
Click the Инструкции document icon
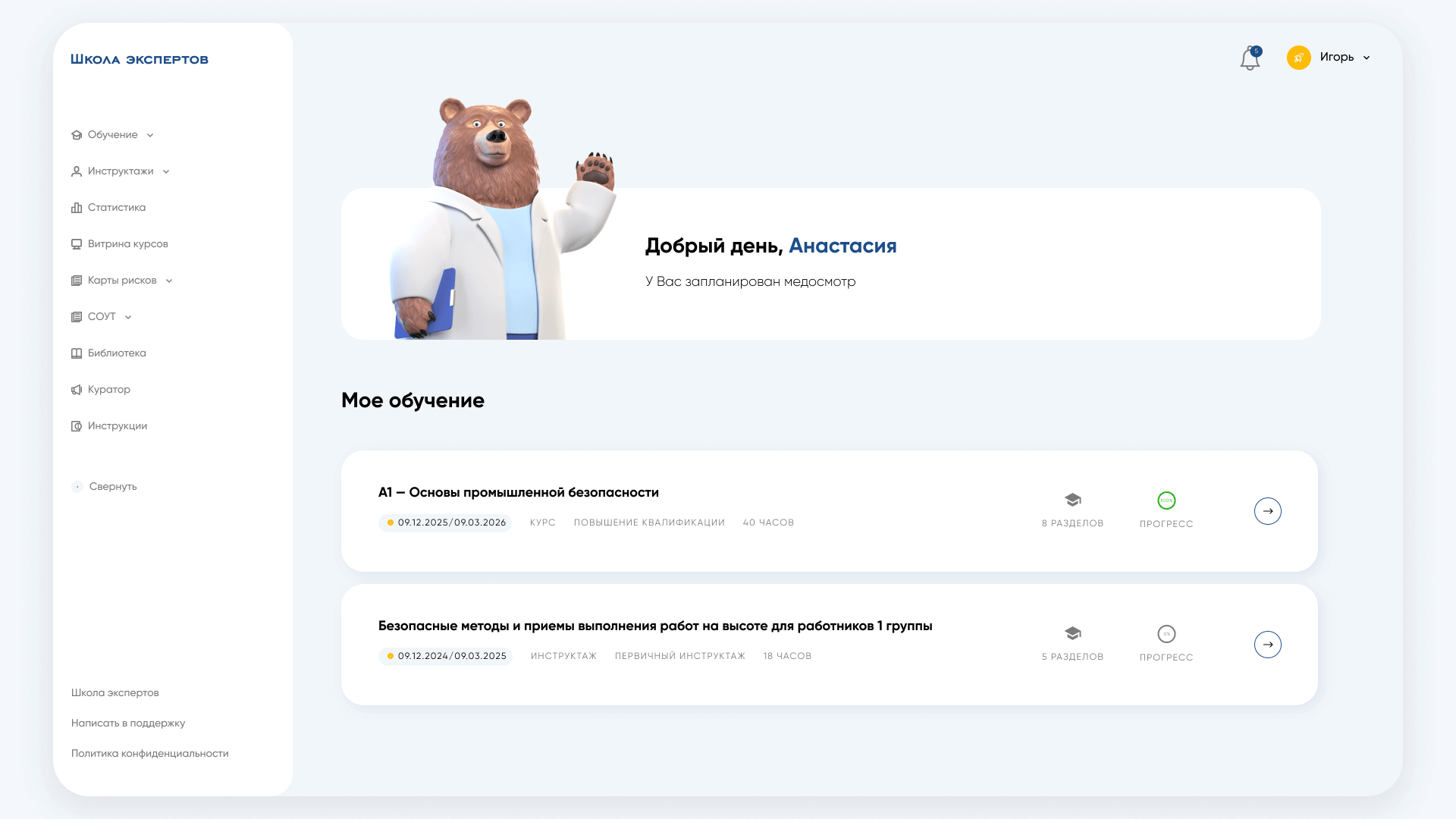click(77, 426)
